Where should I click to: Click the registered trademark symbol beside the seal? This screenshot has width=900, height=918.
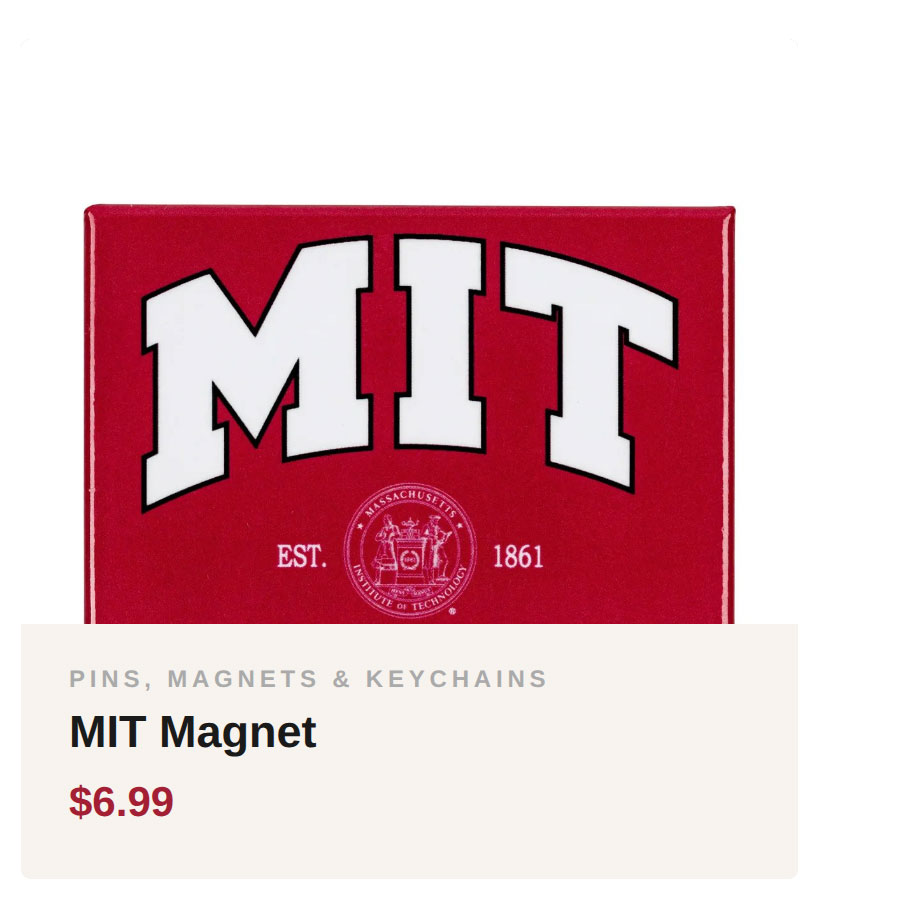453,611
